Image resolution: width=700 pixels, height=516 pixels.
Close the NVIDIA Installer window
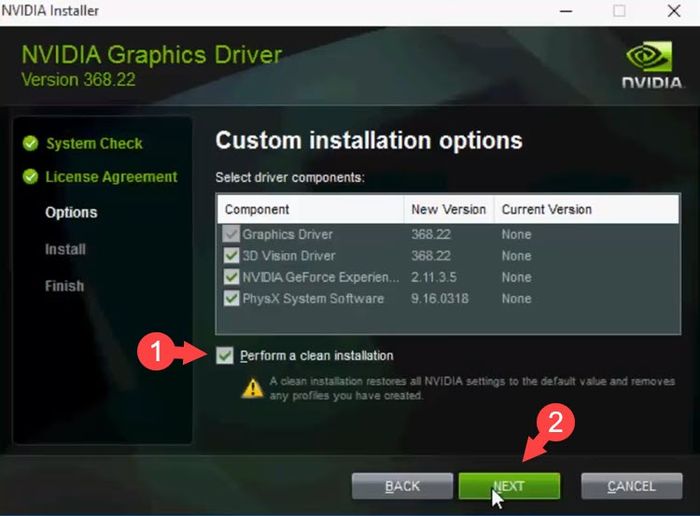[x=674, y=11]
